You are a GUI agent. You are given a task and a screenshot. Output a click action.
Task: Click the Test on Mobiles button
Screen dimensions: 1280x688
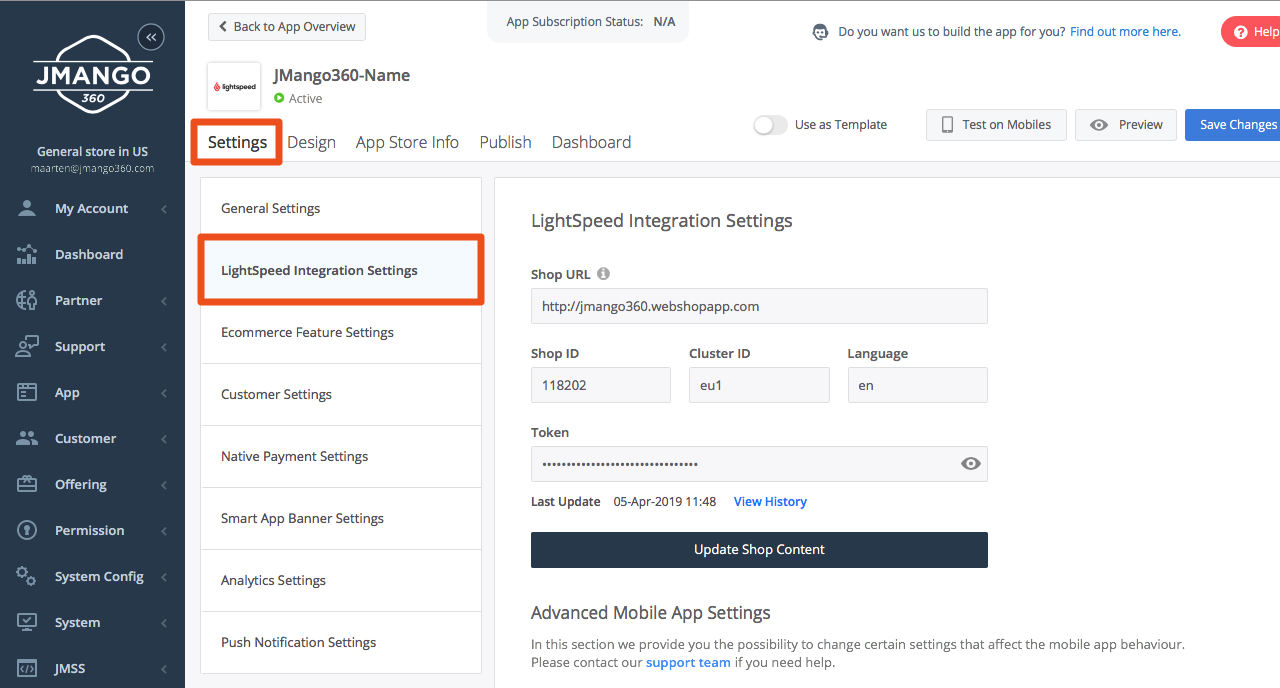click(x=996, y=125)
